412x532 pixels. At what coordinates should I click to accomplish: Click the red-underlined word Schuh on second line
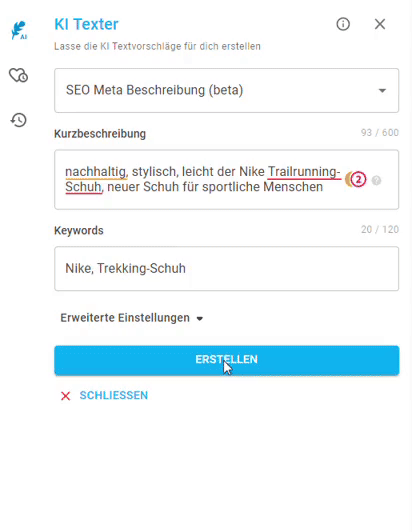[83, 187]
